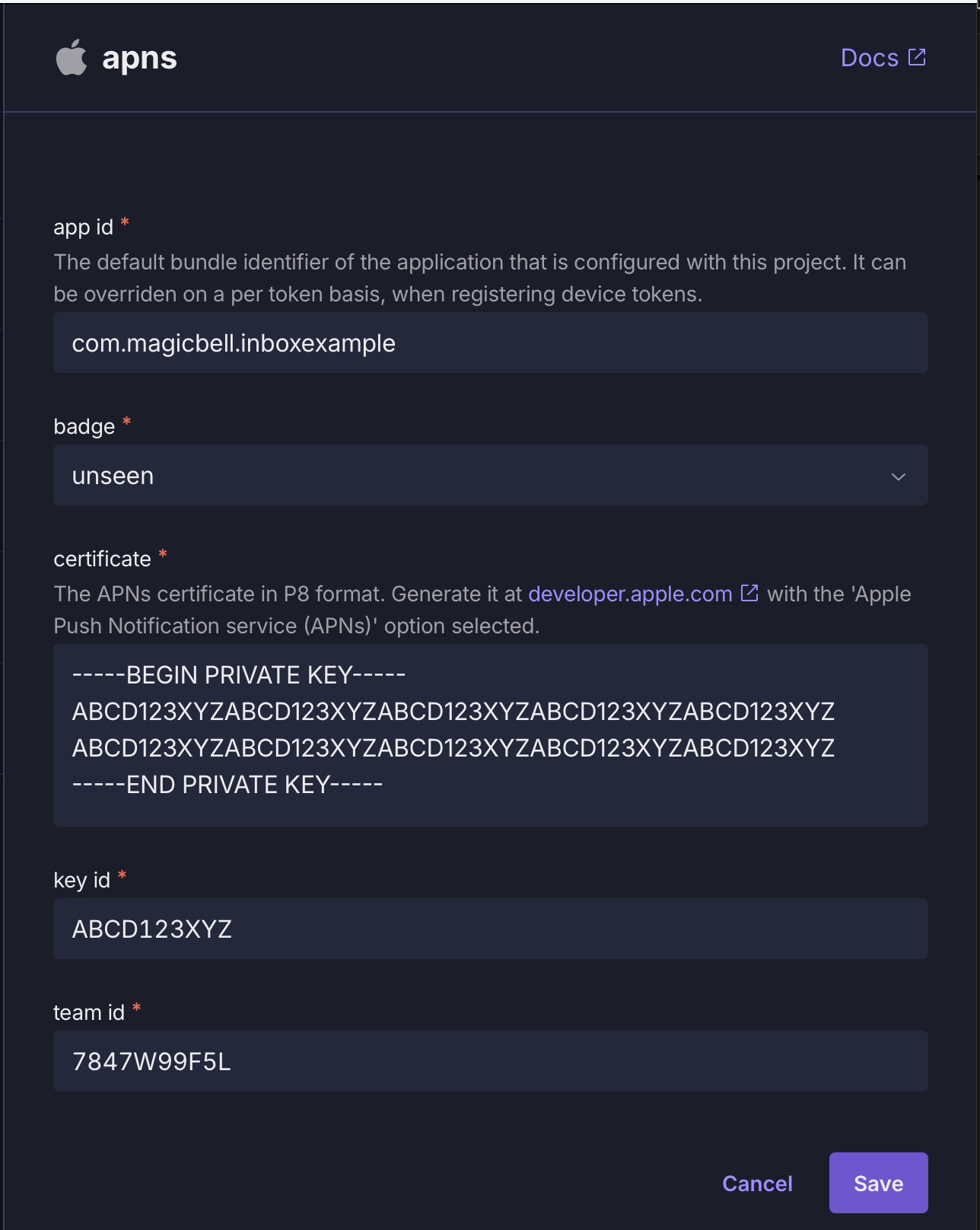Click the external-link icon after developer.apple.com
Screen dimensions: 980x1230
point(749,593)
